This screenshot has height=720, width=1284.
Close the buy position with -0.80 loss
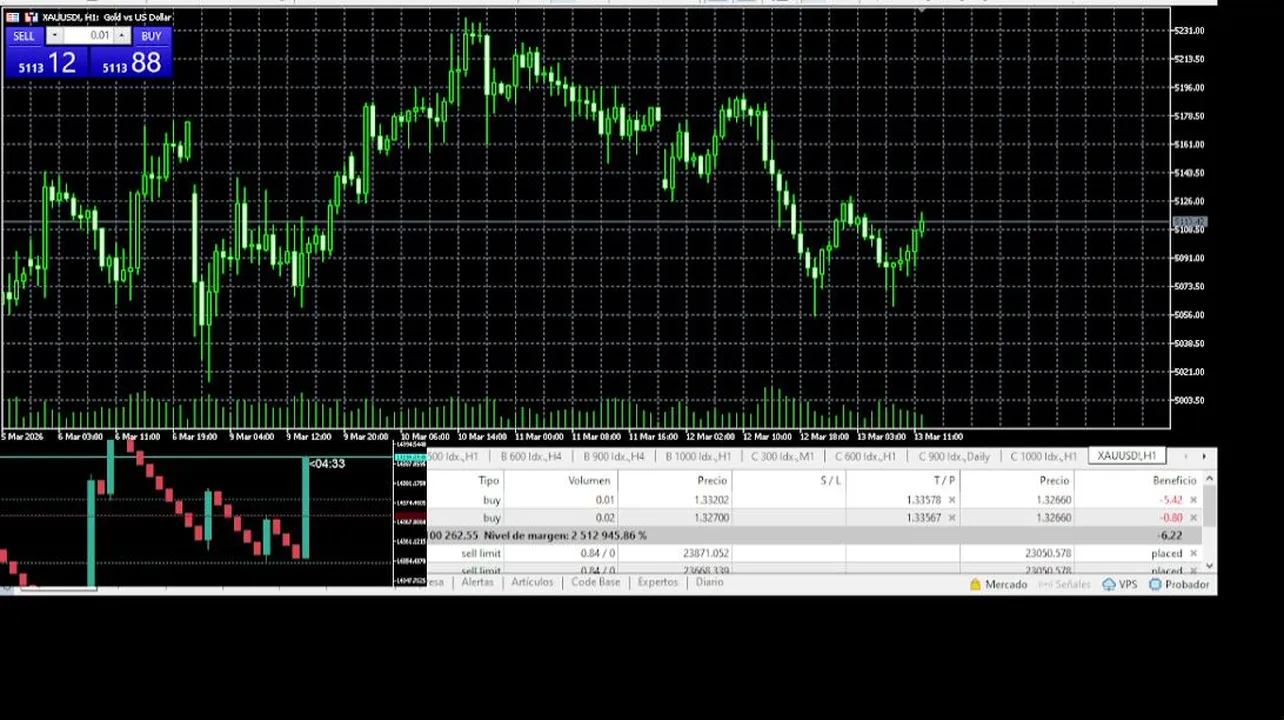(1193, 518)
